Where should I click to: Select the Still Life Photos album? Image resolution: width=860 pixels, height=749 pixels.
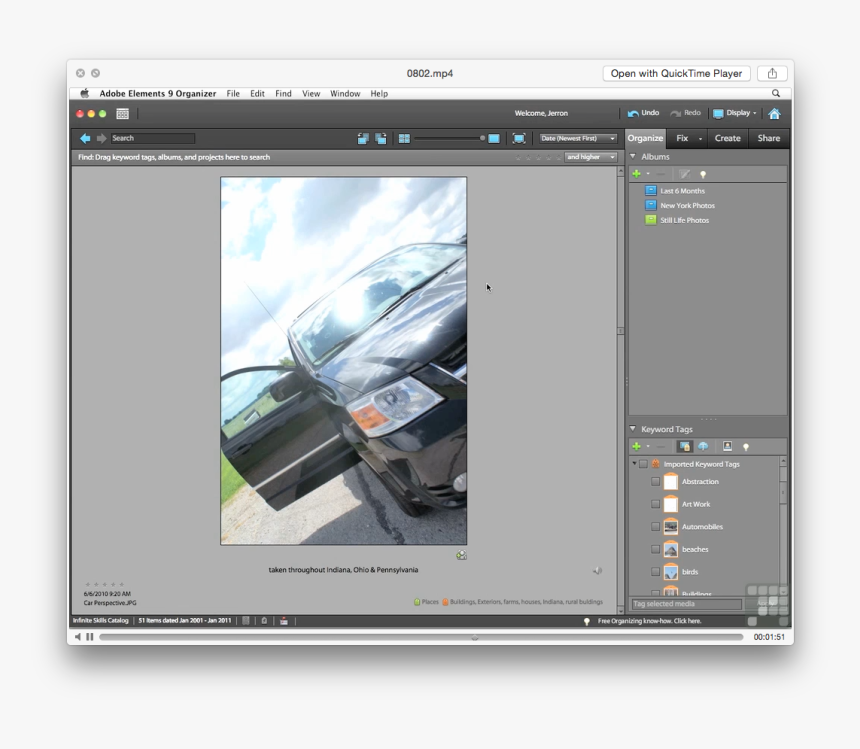pyautogui.click(x=684, y=220)
